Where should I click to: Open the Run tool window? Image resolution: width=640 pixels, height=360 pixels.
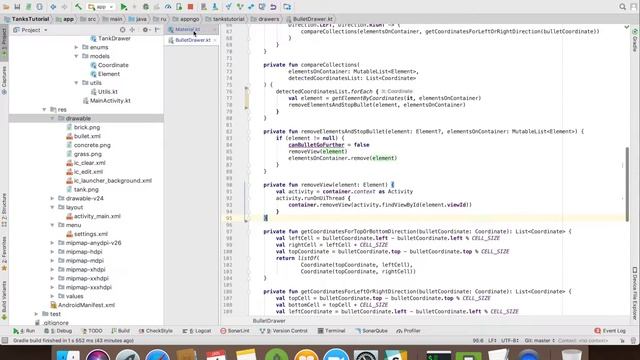click(x=24, y=331)
